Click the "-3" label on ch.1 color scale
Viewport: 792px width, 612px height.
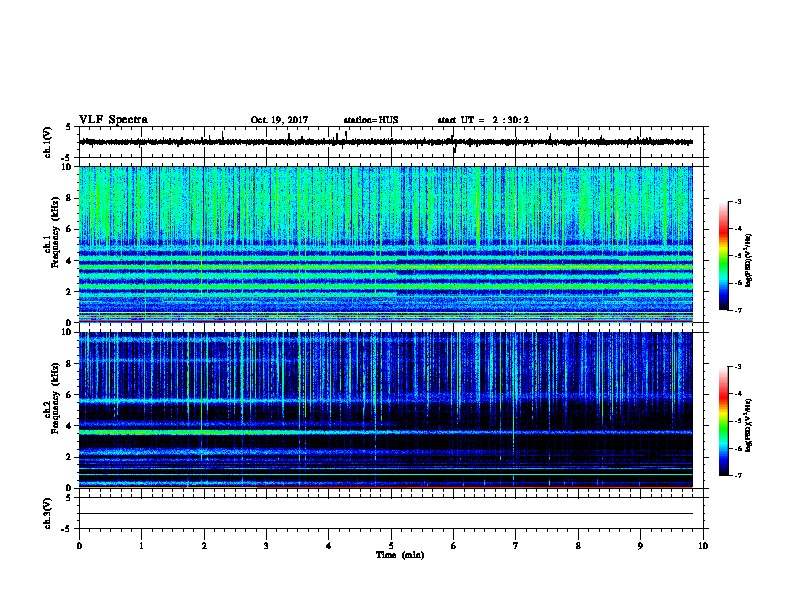click(738, 201)
